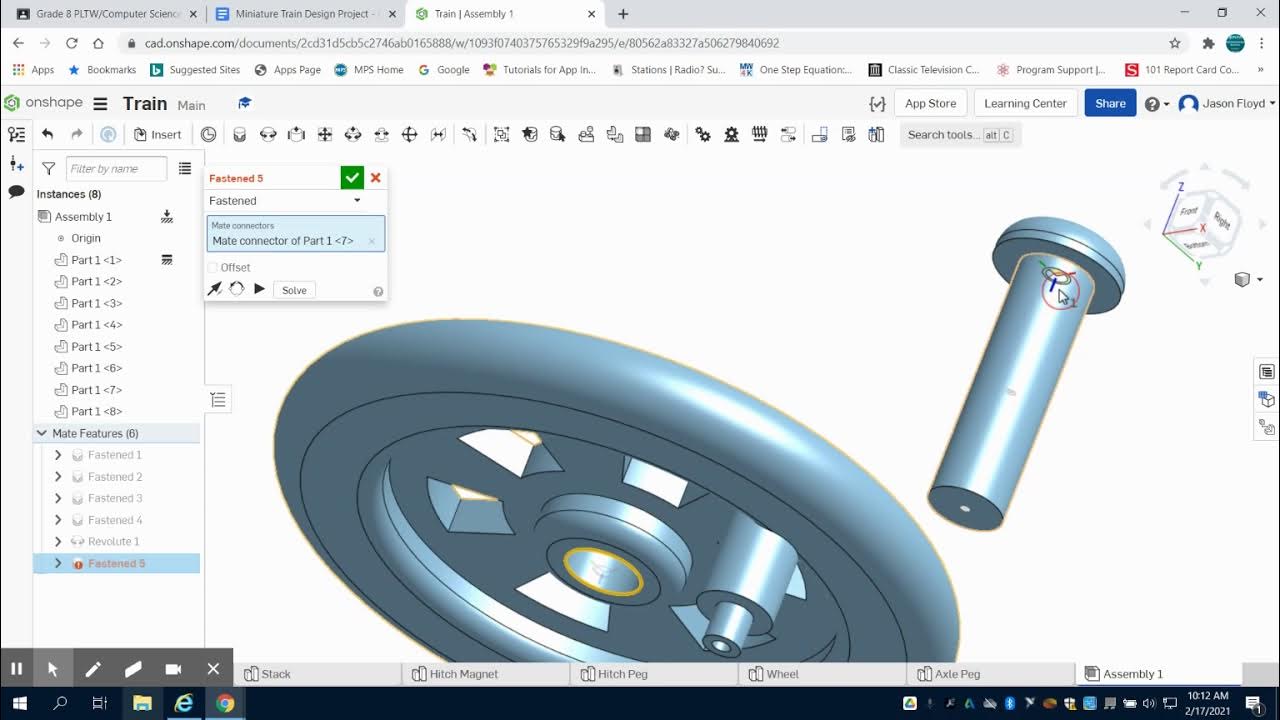This screenshot has width=1280, height=720.
Task: Open the Insert parts and assemblies tool
Action: [158, 134]
